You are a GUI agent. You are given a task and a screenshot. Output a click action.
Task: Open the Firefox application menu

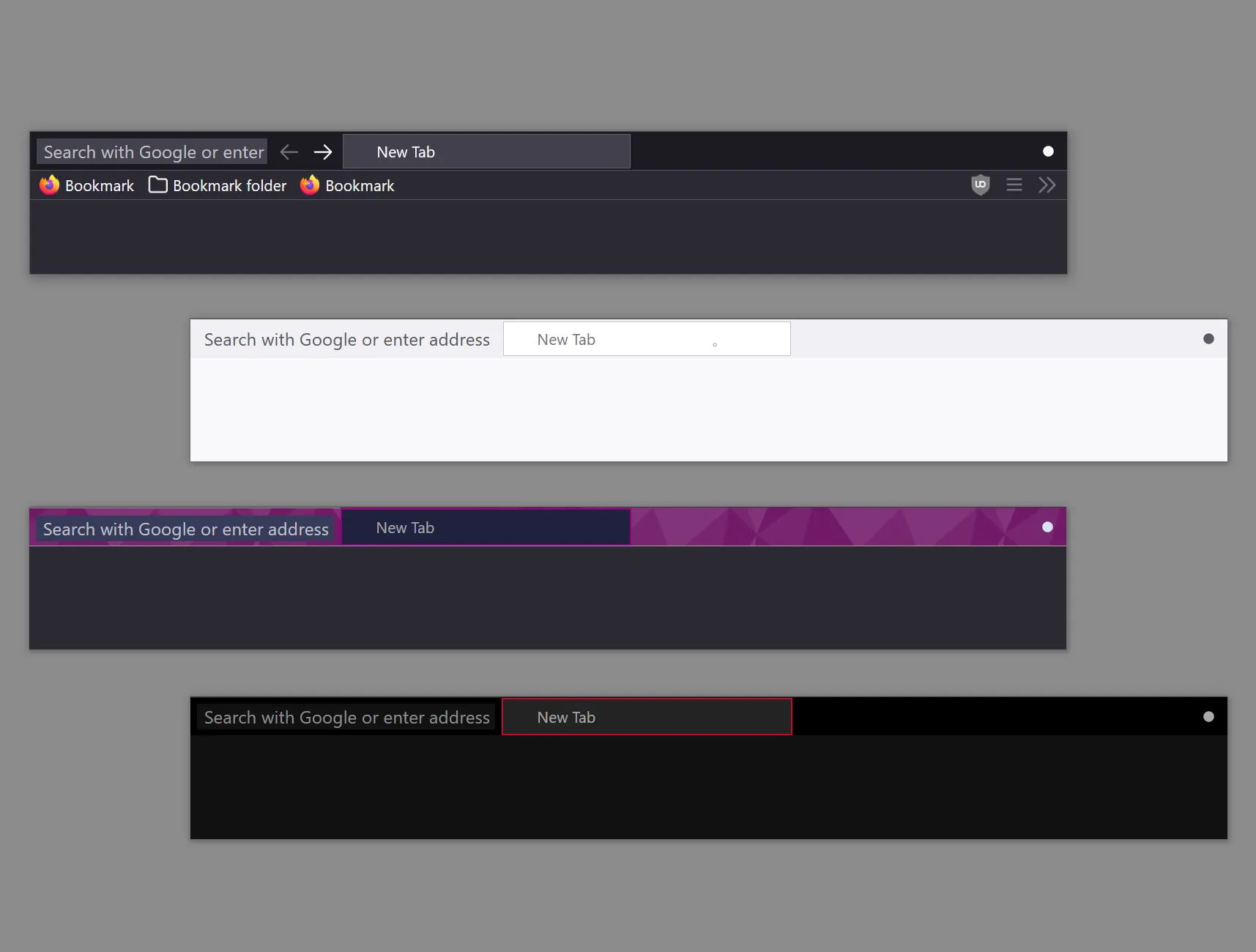pyautogui.click(x=1014, y=185)
